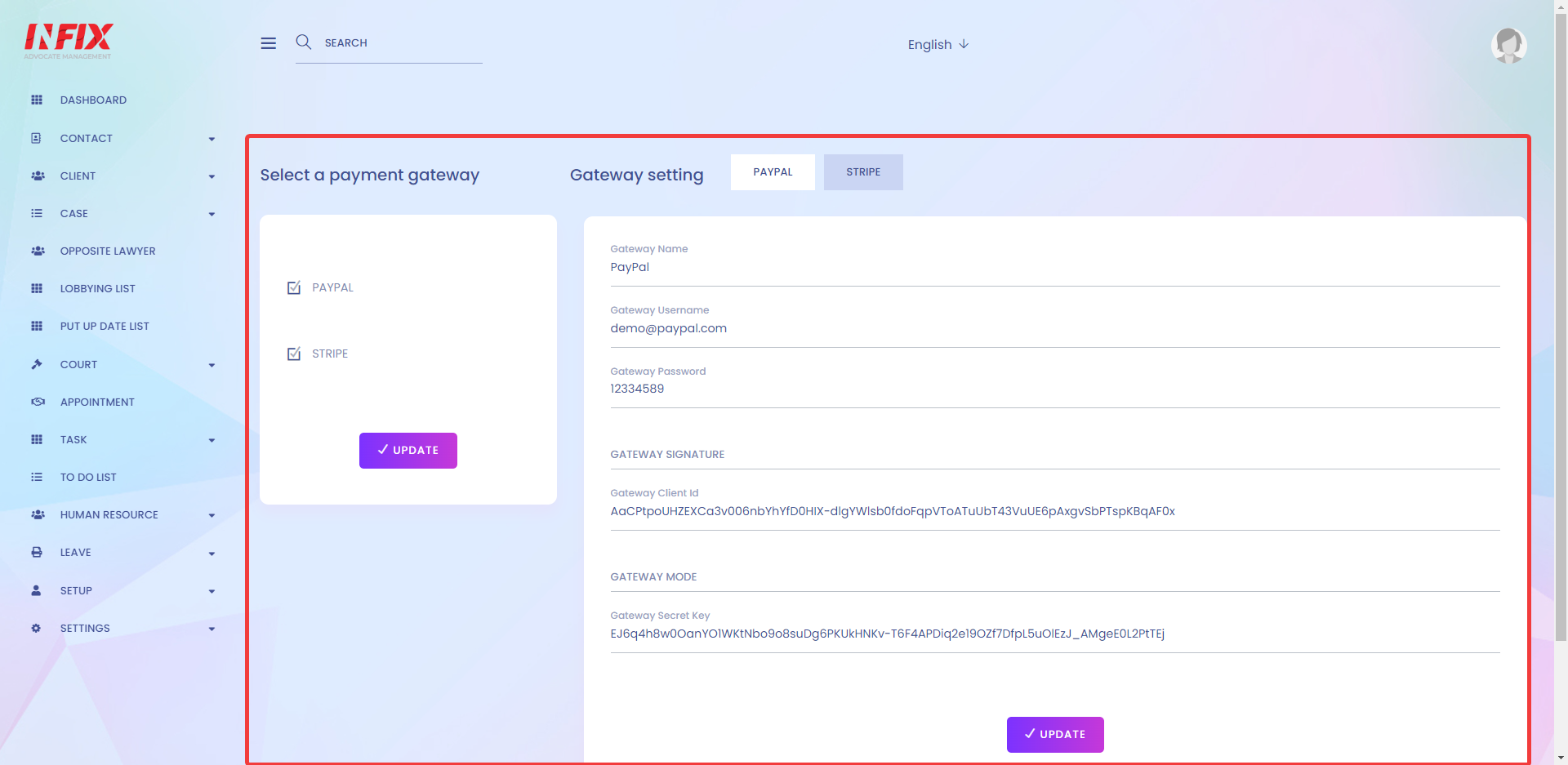Click the Task grid icon
The width and height of the screenshot is (1568, 765).
click(x=37, y=440)
